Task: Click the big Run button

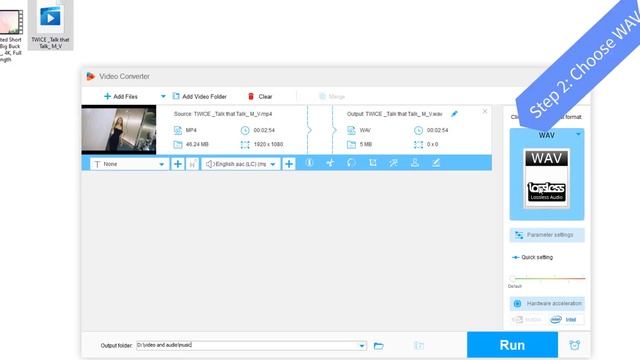Action: click(512, 345)
